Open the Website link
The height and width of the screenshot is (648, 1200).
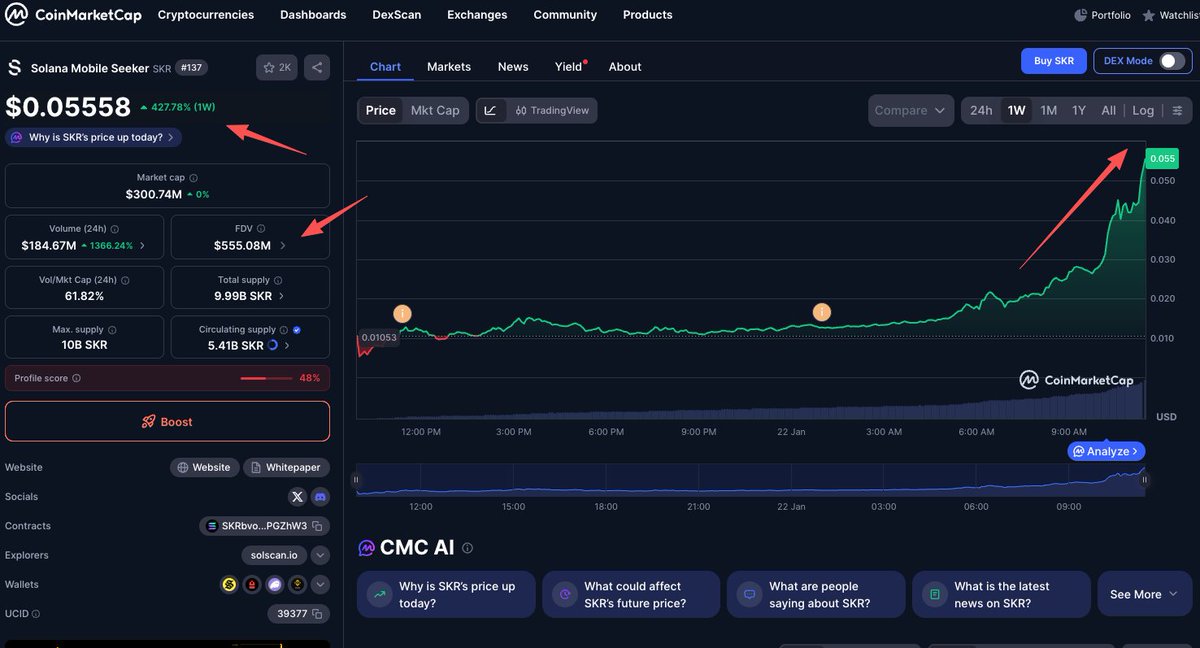click(205, 467)
